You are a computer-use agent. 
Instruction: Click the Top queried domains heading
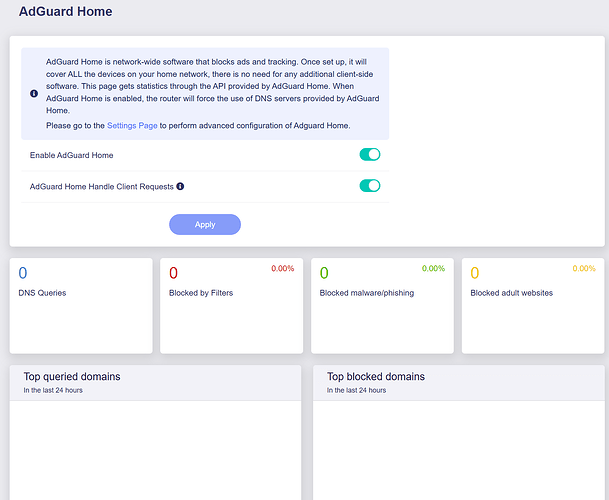tap(72, 377)
